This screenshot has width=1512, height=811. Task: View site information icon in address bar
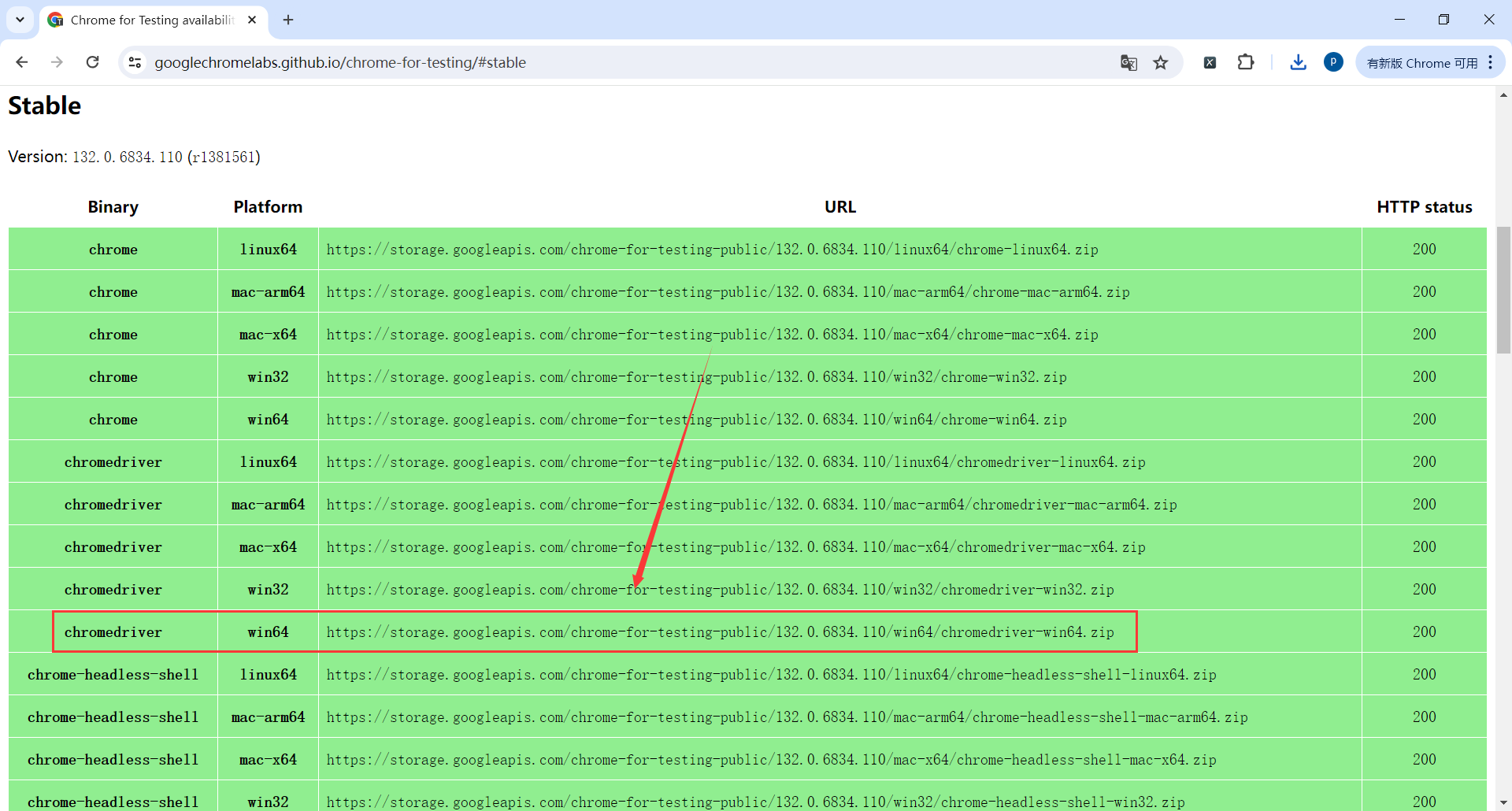click(x=135, y=62)
